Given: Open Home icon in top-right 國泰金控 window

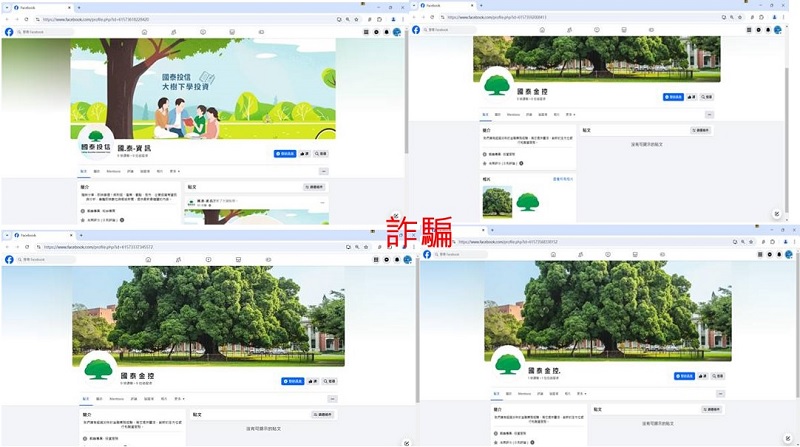Looking at the screenshot, I should coord(542,30).
